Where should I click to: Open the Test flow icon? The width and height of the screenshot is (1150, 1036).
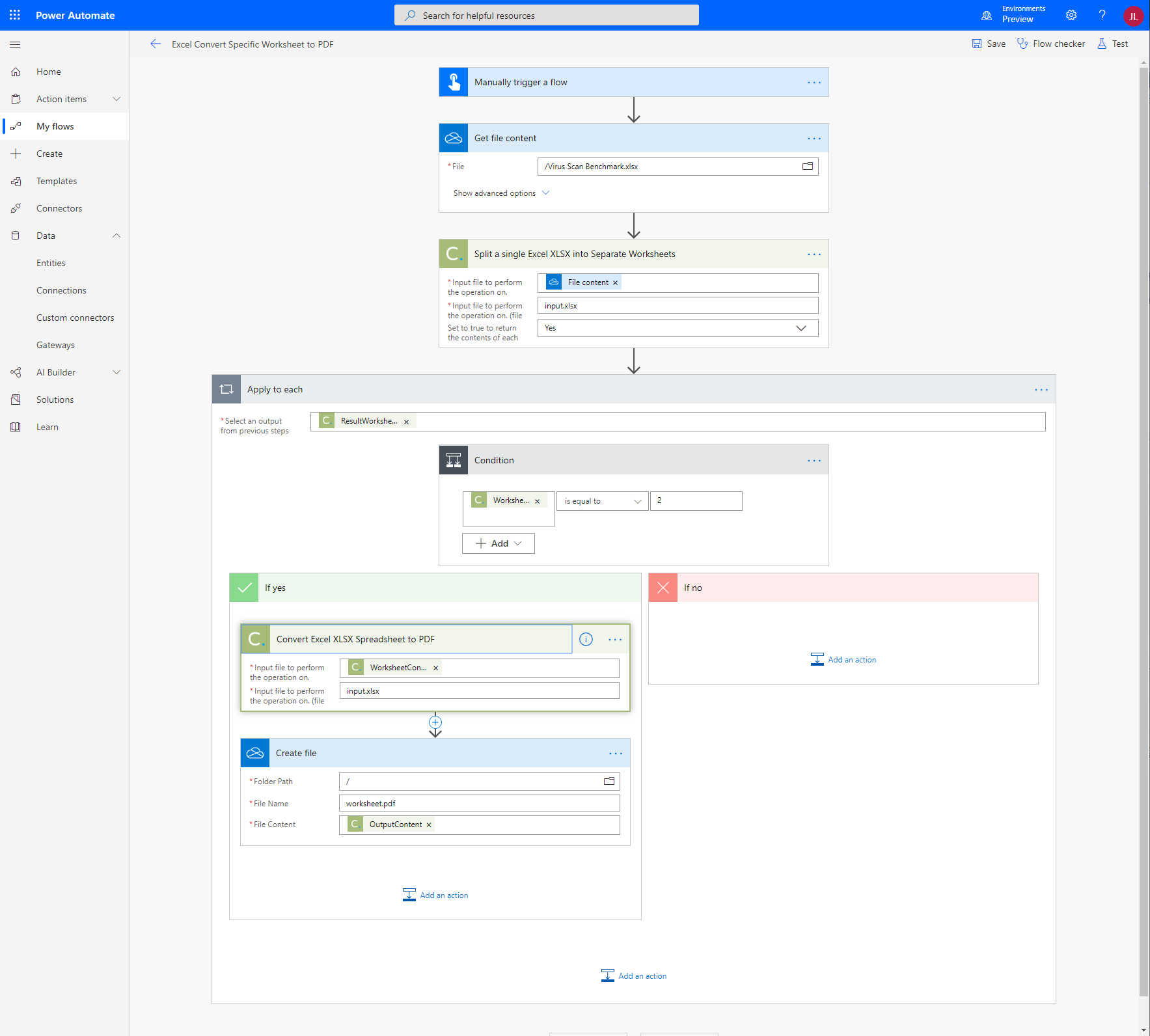1102,44
